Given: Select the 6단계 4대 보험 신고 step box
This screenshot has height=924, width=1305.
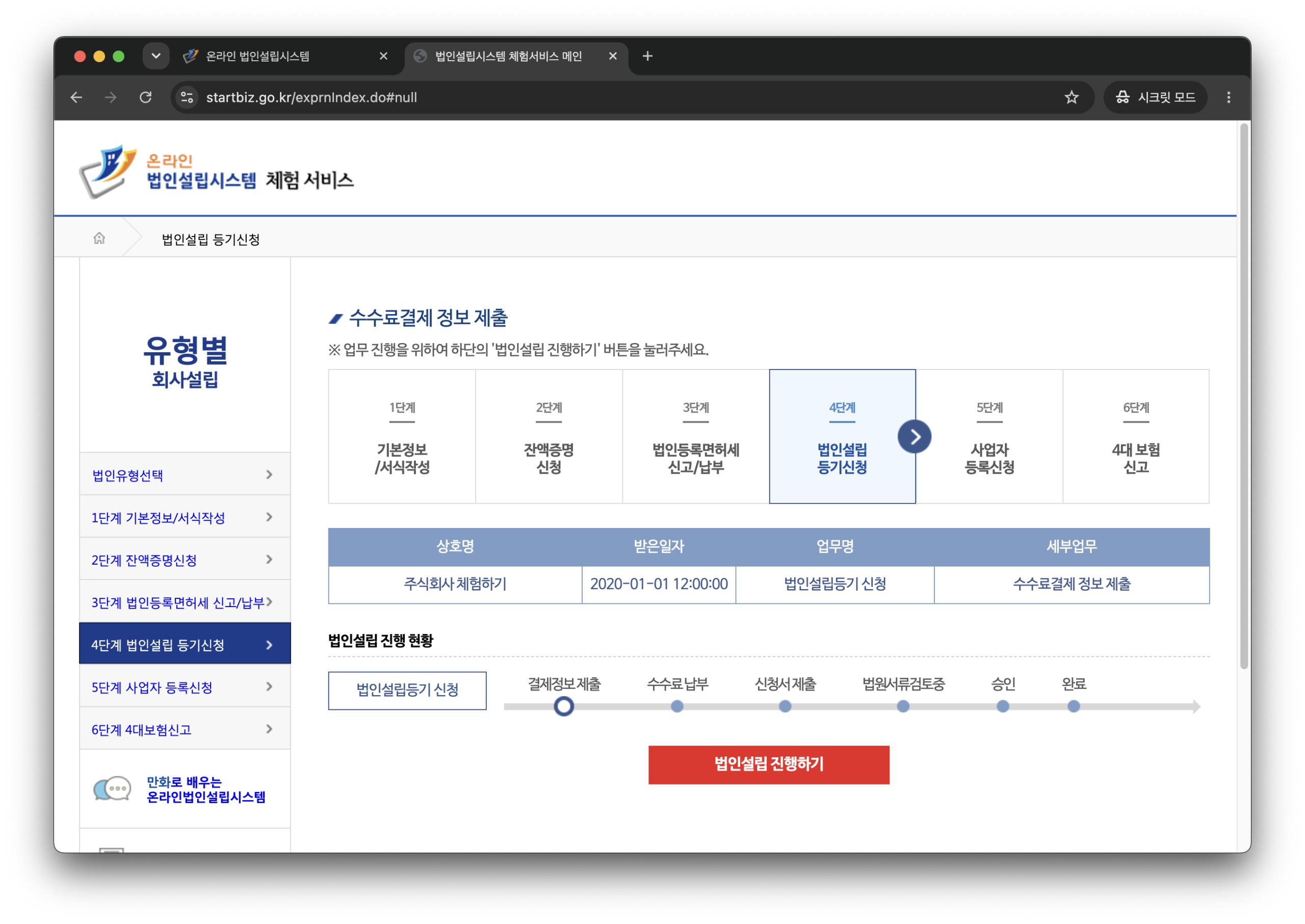Looking at the screenshot, I should pos(1136,436).
